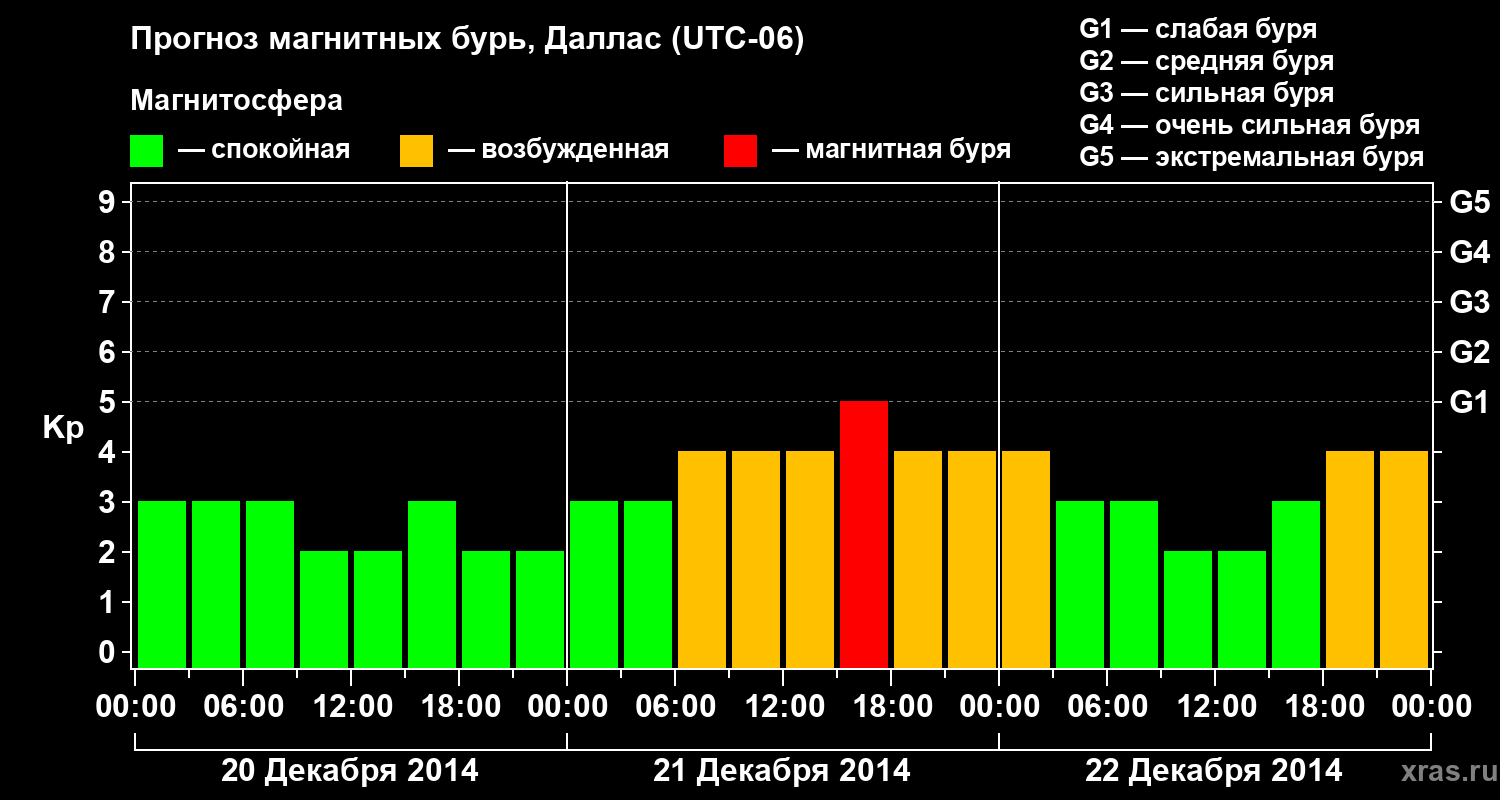Click the '21 Декабря 2014' date label
Screen dimensions: 1500x800
pos(782,771)
